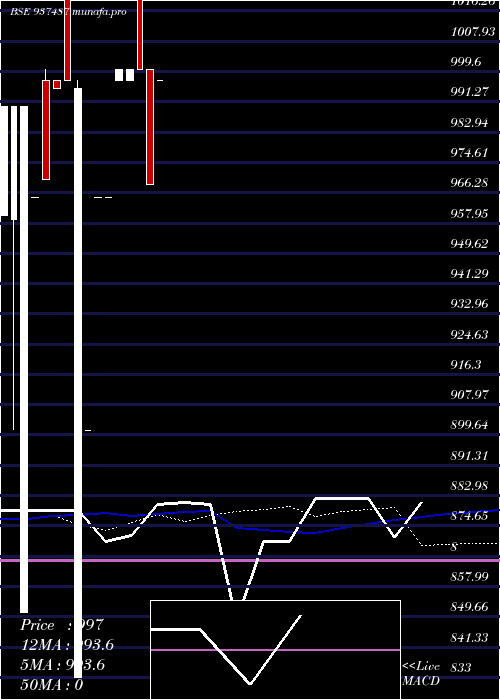Click the 833 price axis label
Screen dimensions: 500x700
461,668
